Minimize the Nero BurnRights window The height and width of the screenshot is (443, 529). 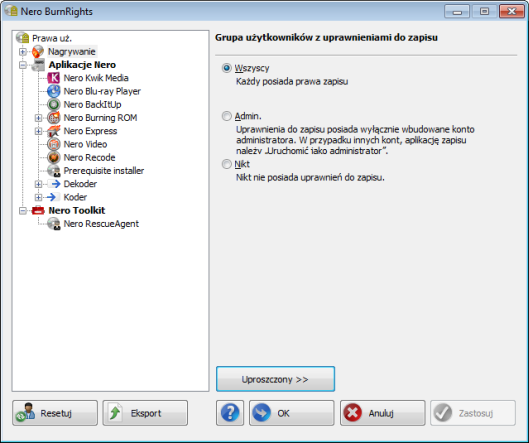coord(457,11)
